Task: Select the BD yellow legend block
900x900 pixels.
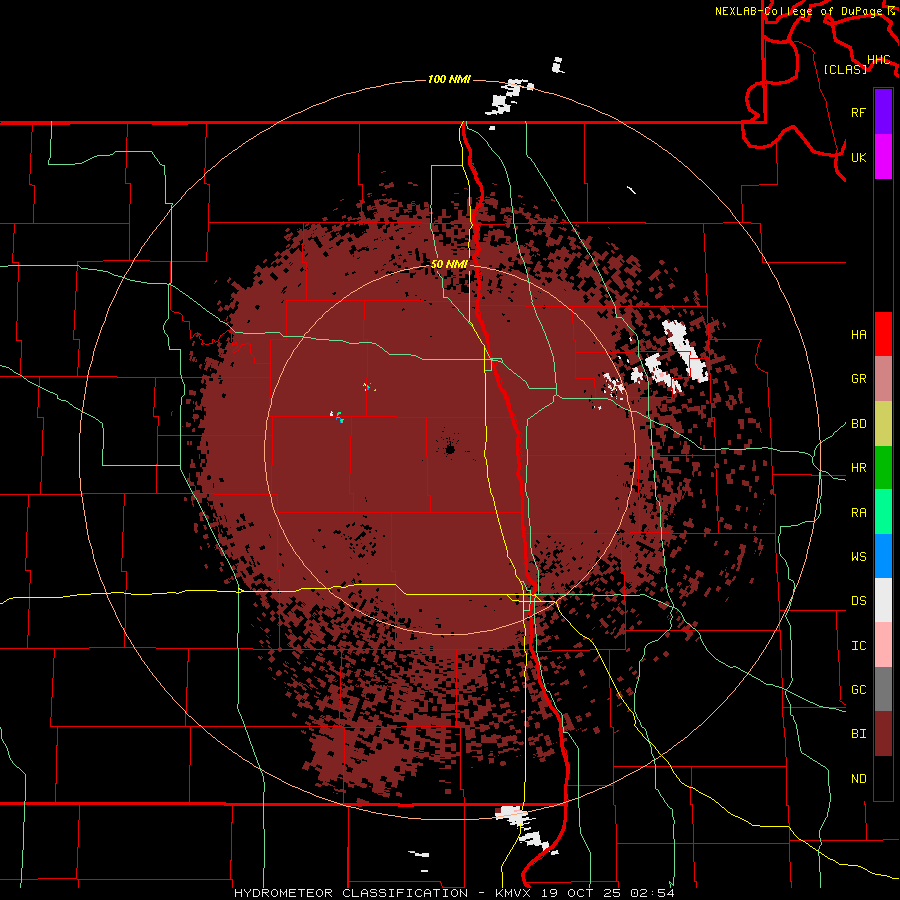Action: [883, 423]
